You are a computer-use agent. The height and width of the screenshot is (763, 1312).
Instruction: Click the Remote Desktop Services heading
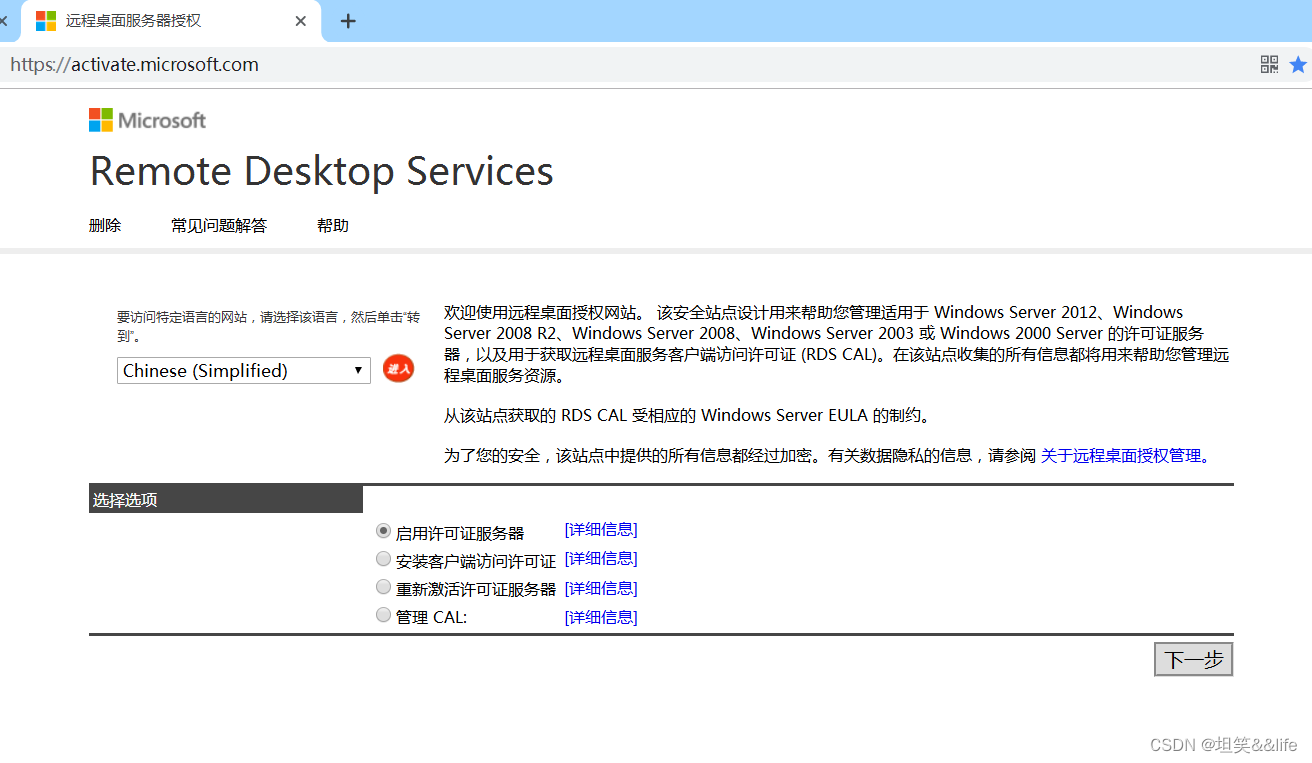click(x=322, y=171)
